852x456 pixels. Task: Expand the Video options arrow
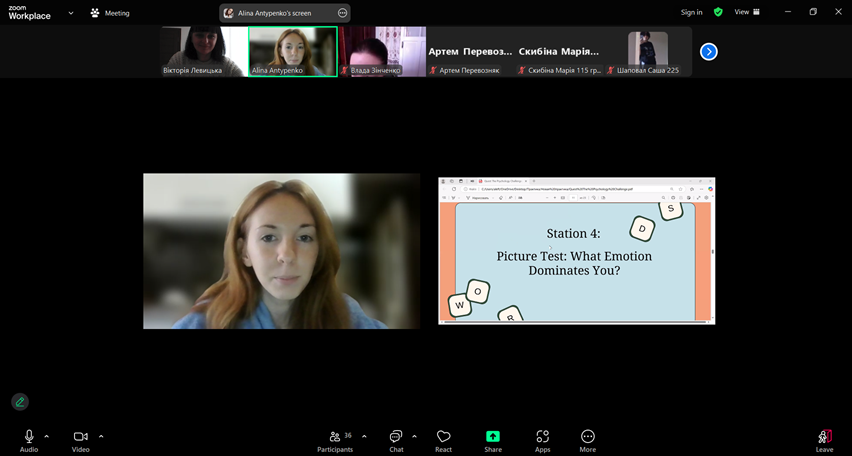click(101, 436)
